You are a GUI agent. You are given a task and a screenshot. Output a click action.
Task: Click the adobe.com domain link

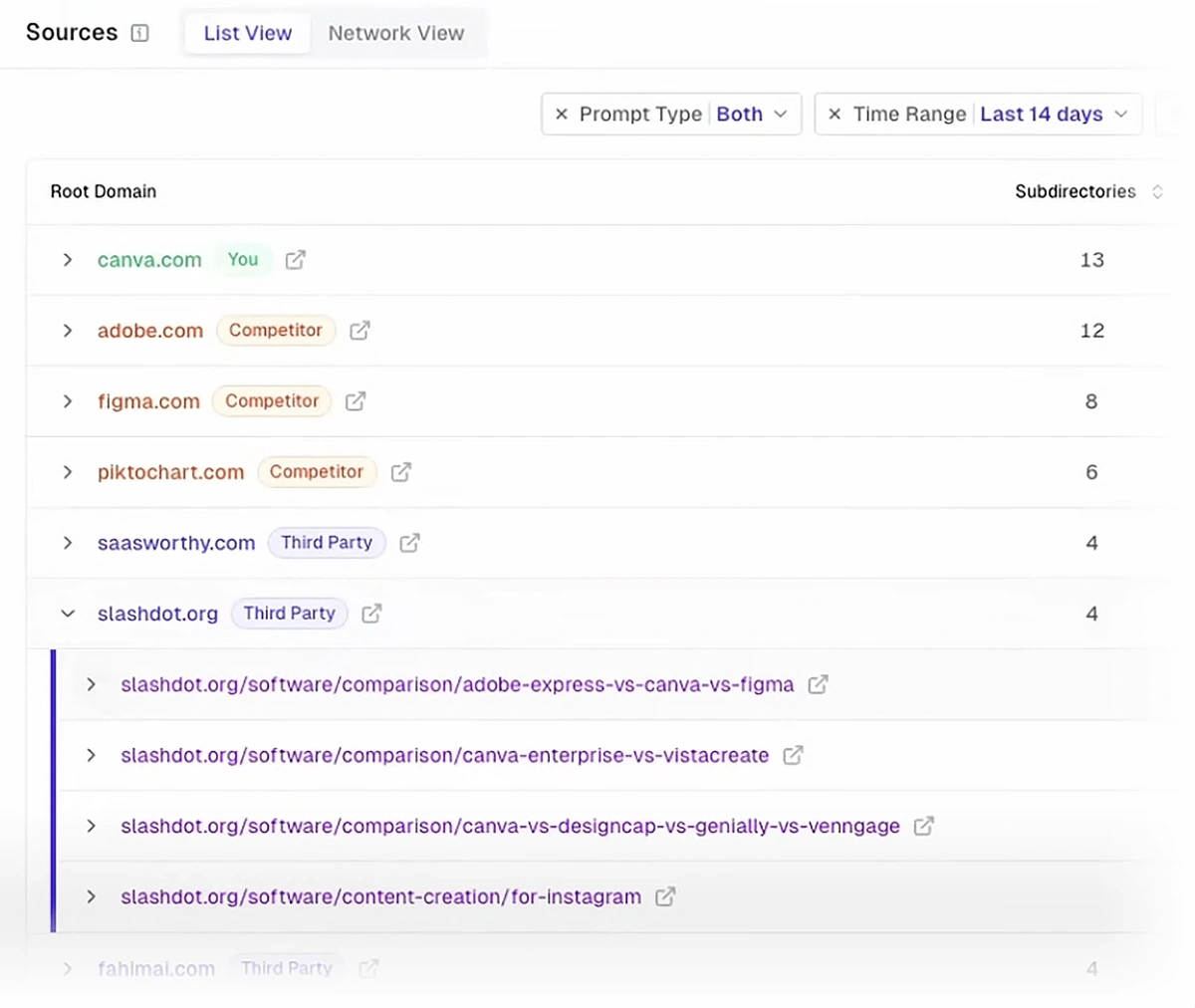(150, 331)
